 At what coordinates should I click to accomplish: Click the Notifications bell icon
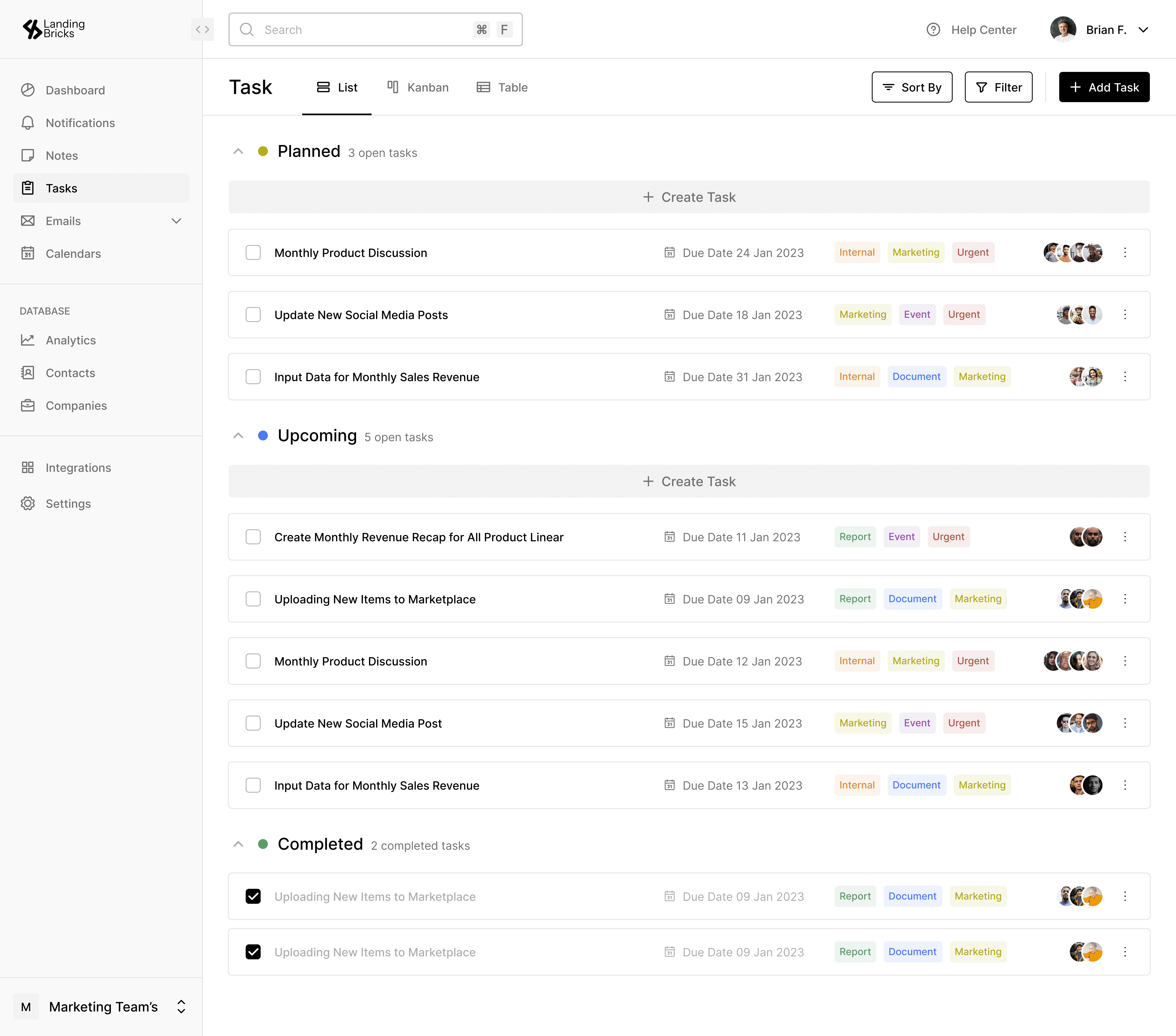point(28,123)
